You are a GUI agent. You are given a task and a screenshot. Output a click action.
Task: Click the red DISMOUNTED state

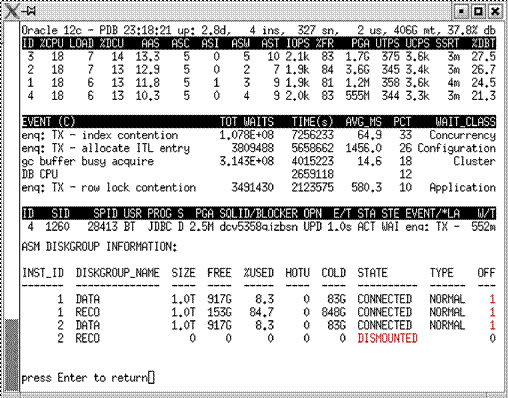tap(387, 338)
